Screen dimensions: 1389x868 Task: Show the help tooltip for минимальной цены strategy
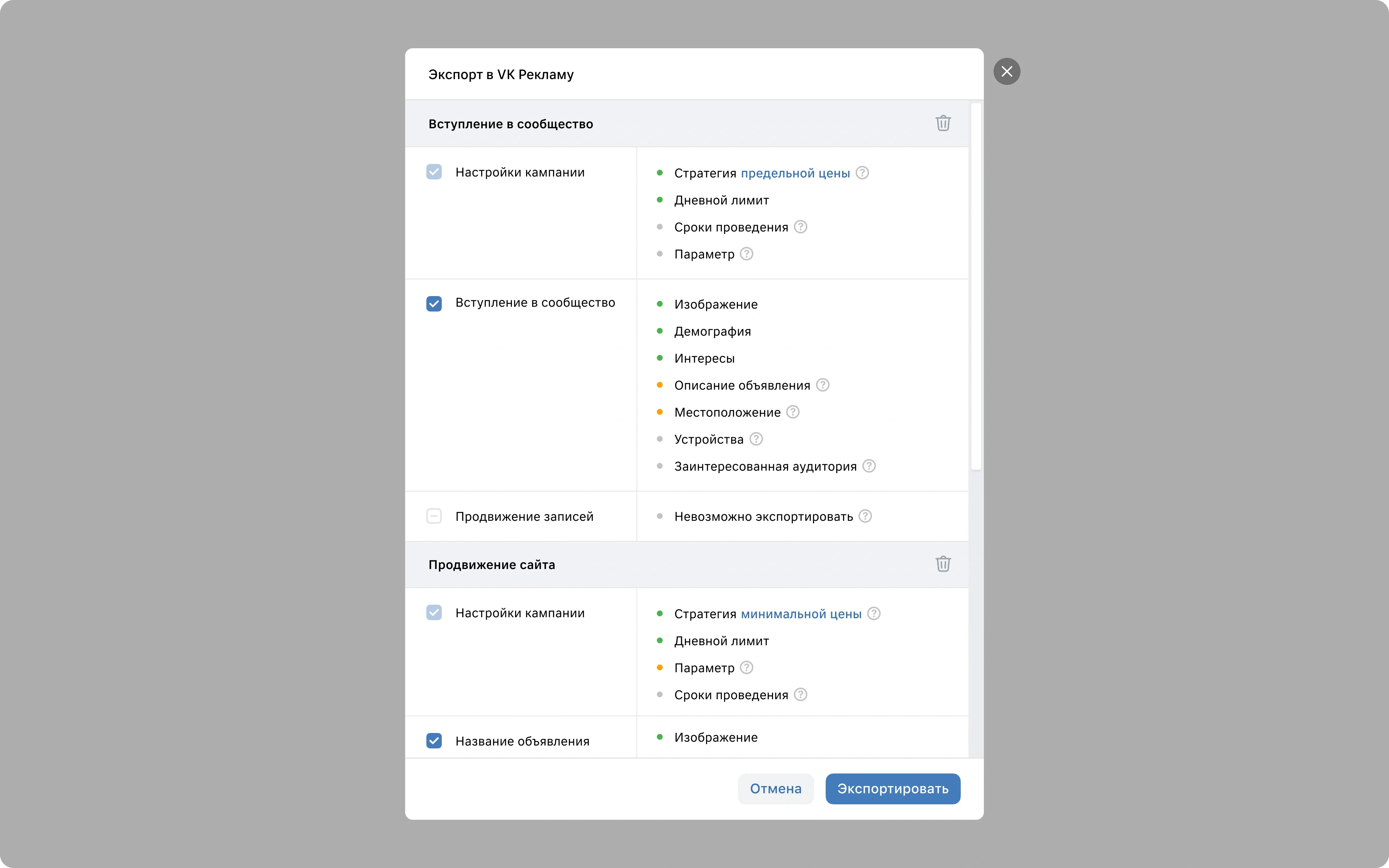click(x=874, y=614)
